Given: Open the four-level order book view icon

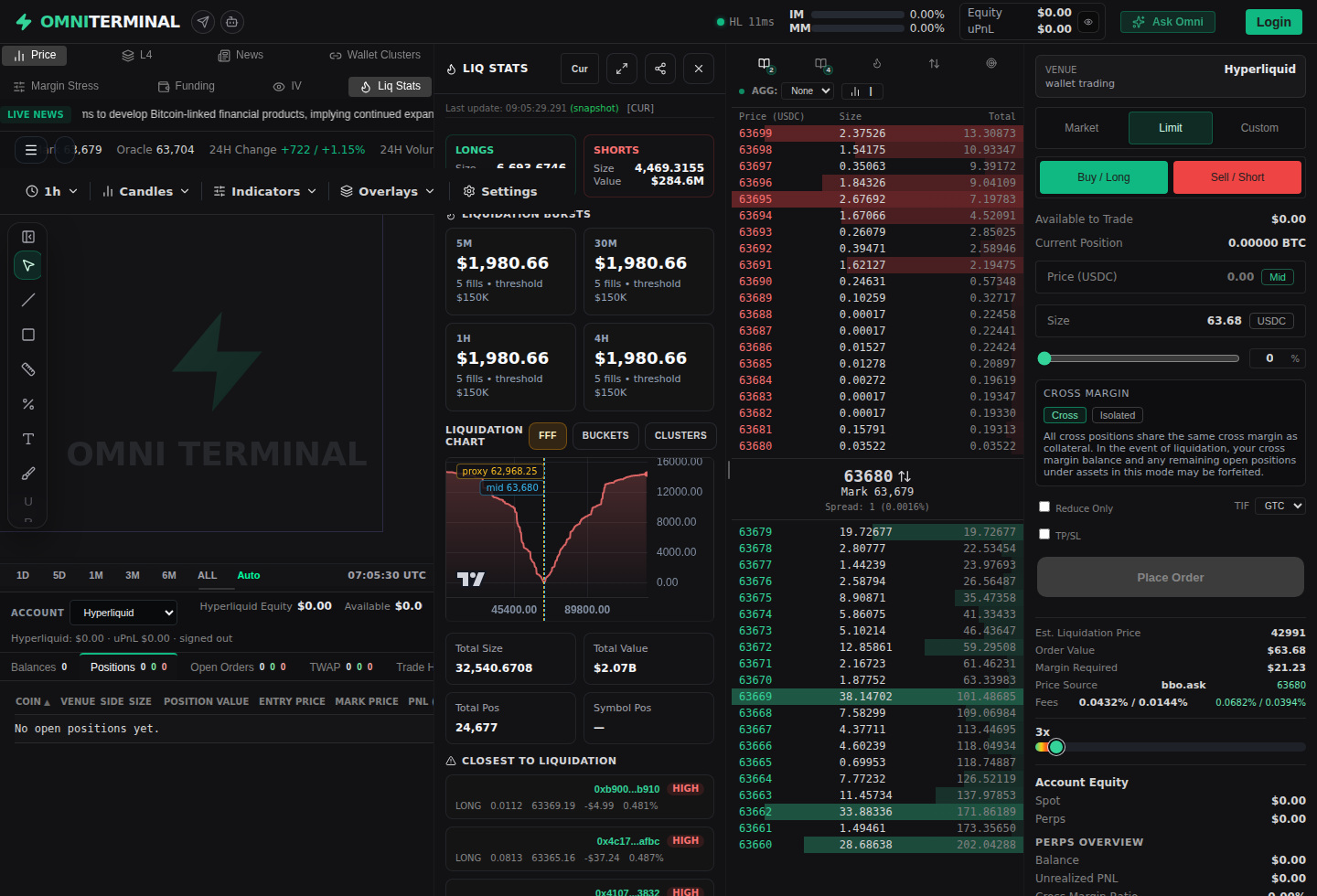Looking at the screenshot, I should (822, 64).
